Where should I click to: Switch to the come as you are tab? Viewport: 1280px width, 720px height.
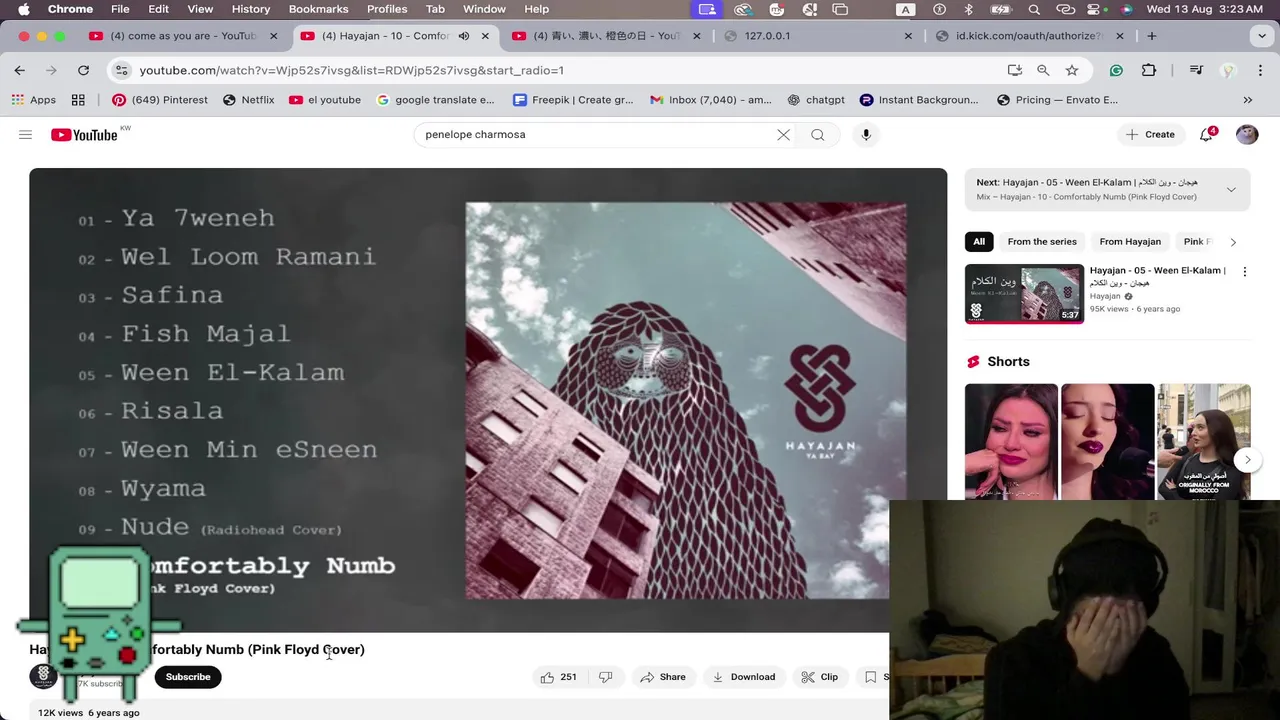(x=184, y=36)
